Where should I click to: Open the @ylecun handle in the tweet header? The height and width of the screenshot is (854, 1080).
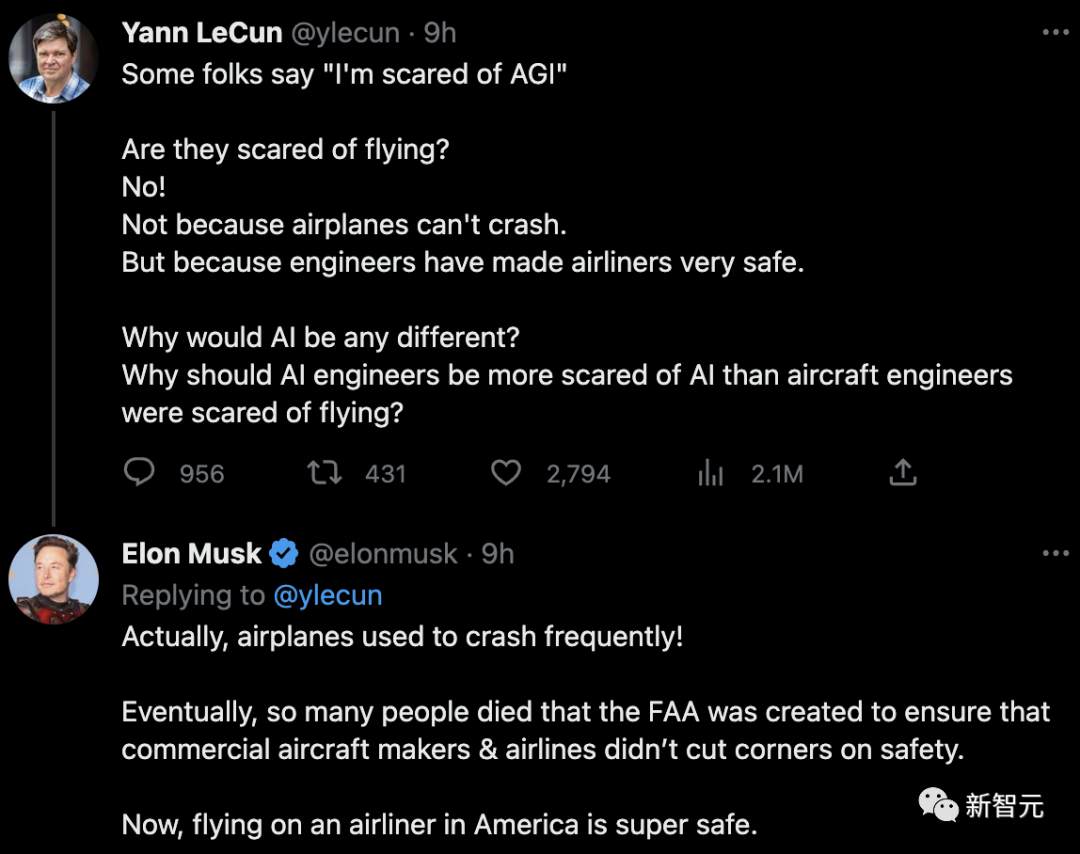[x=344, y=33]
